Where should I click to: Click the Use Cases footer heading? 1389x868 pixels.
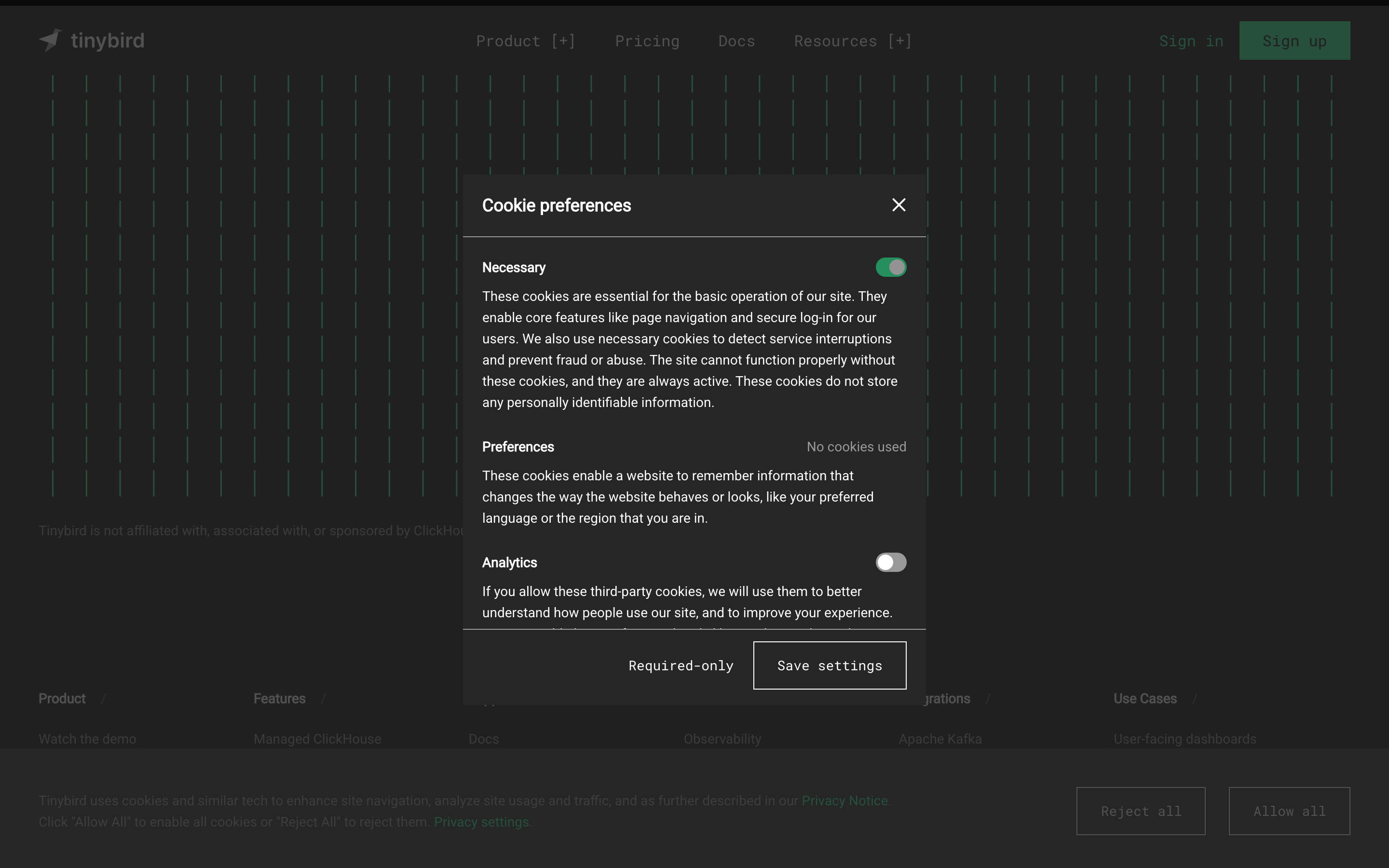pos(1145,699)
